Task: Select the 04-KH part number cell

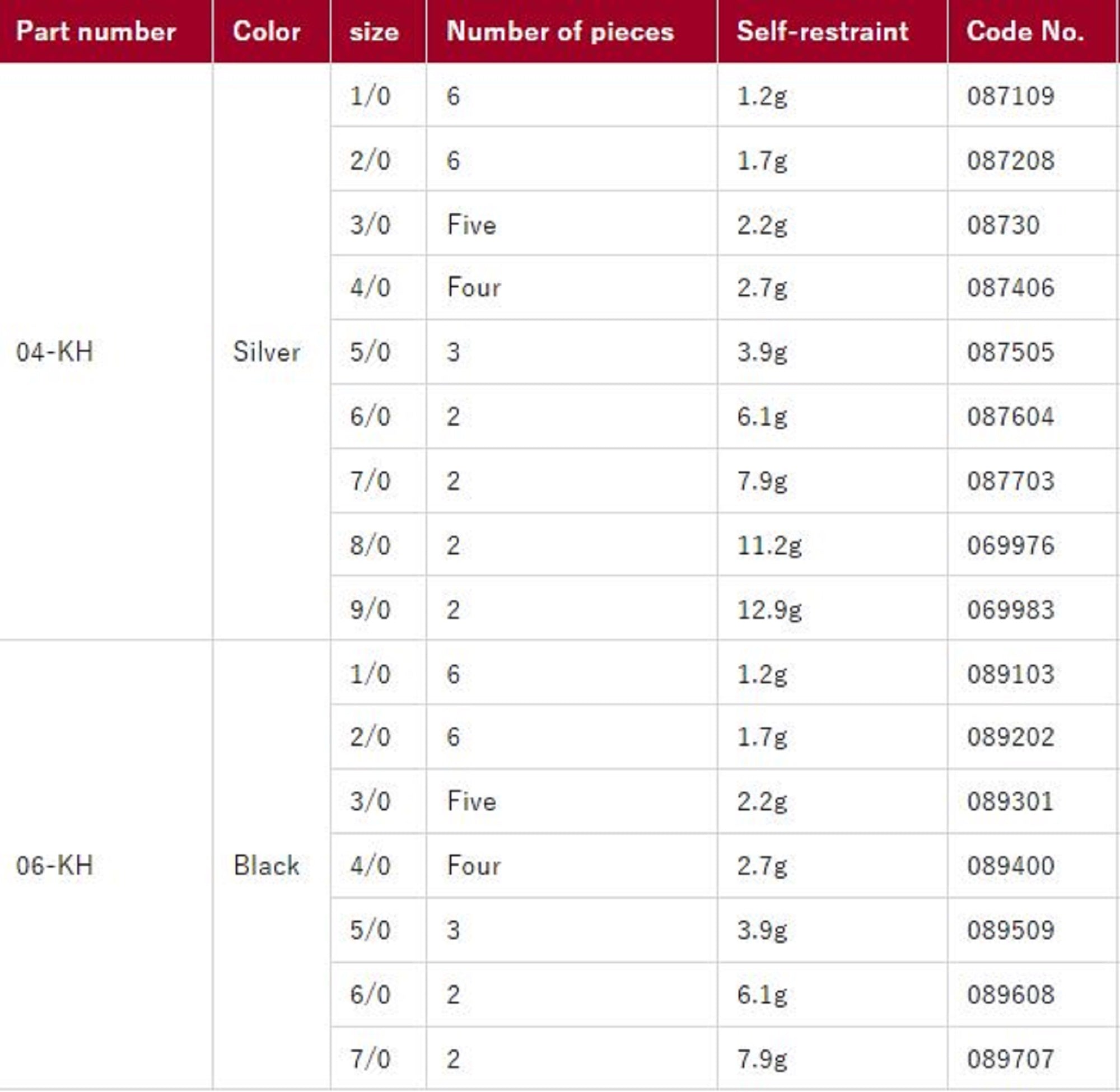Action: (54, 351)
